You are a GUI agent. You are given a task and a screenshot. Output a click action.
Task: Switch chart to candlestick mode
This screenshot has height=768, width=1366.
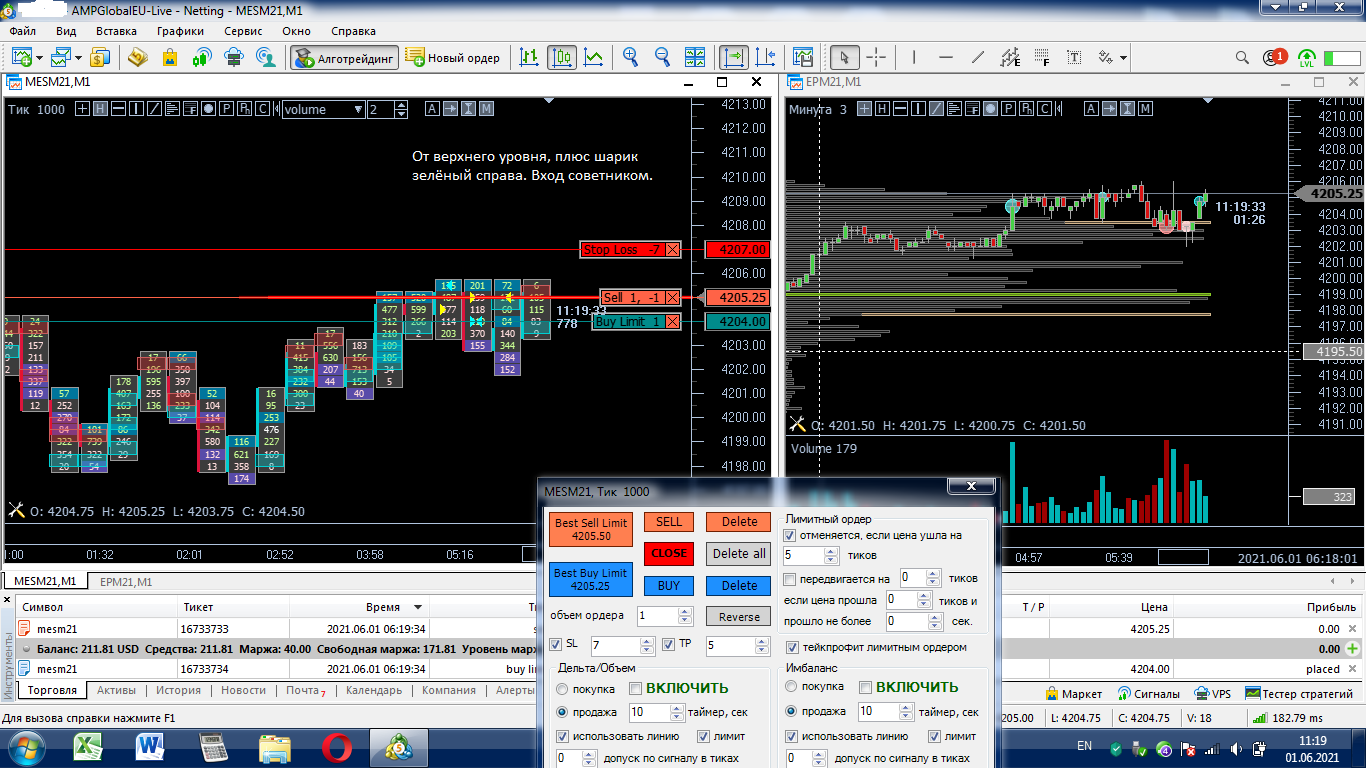tap(561, 57)
